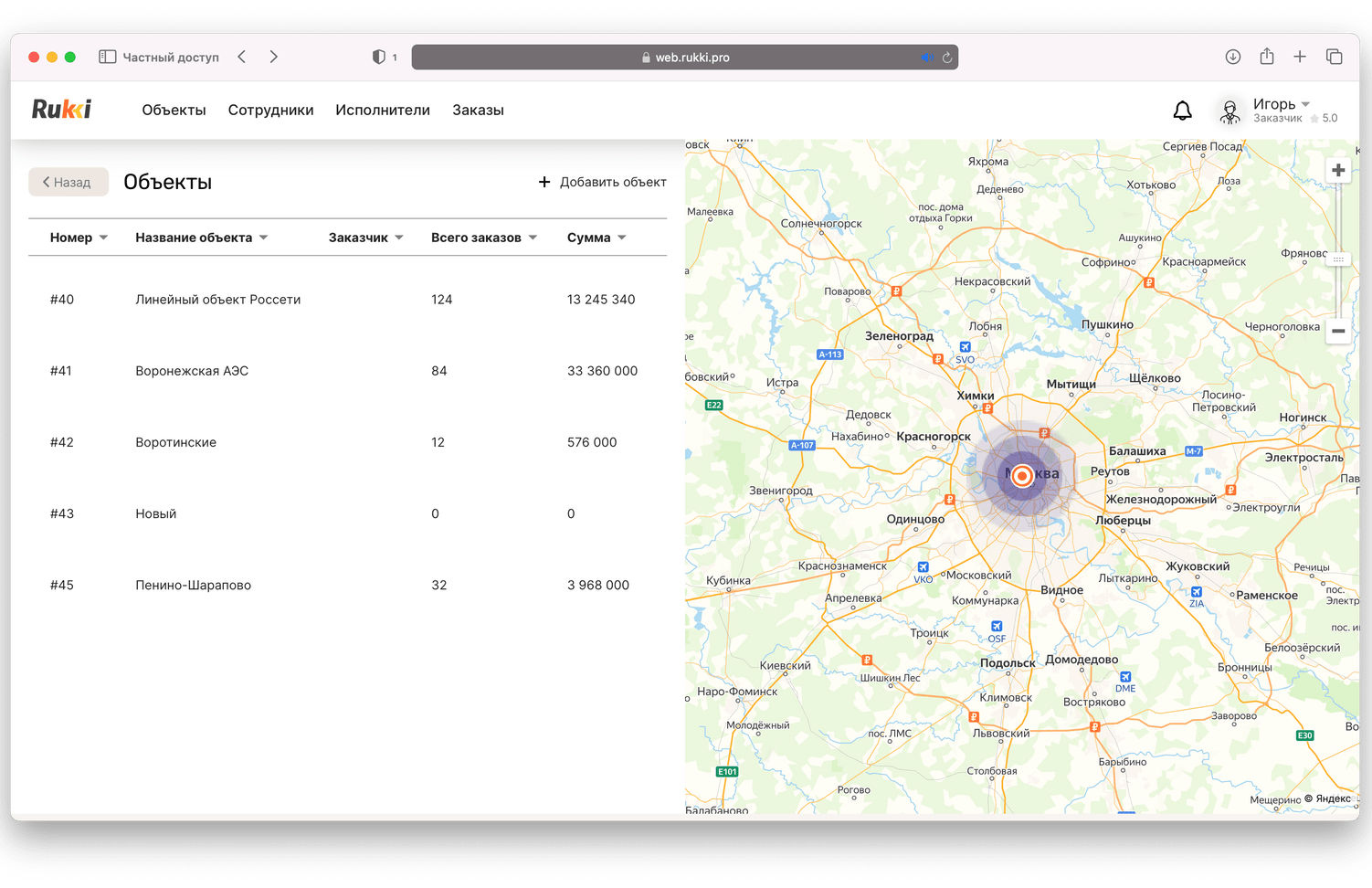Sort by the Номер column arrow
The image size is (1372, 888).
click(x=103, y=238)
